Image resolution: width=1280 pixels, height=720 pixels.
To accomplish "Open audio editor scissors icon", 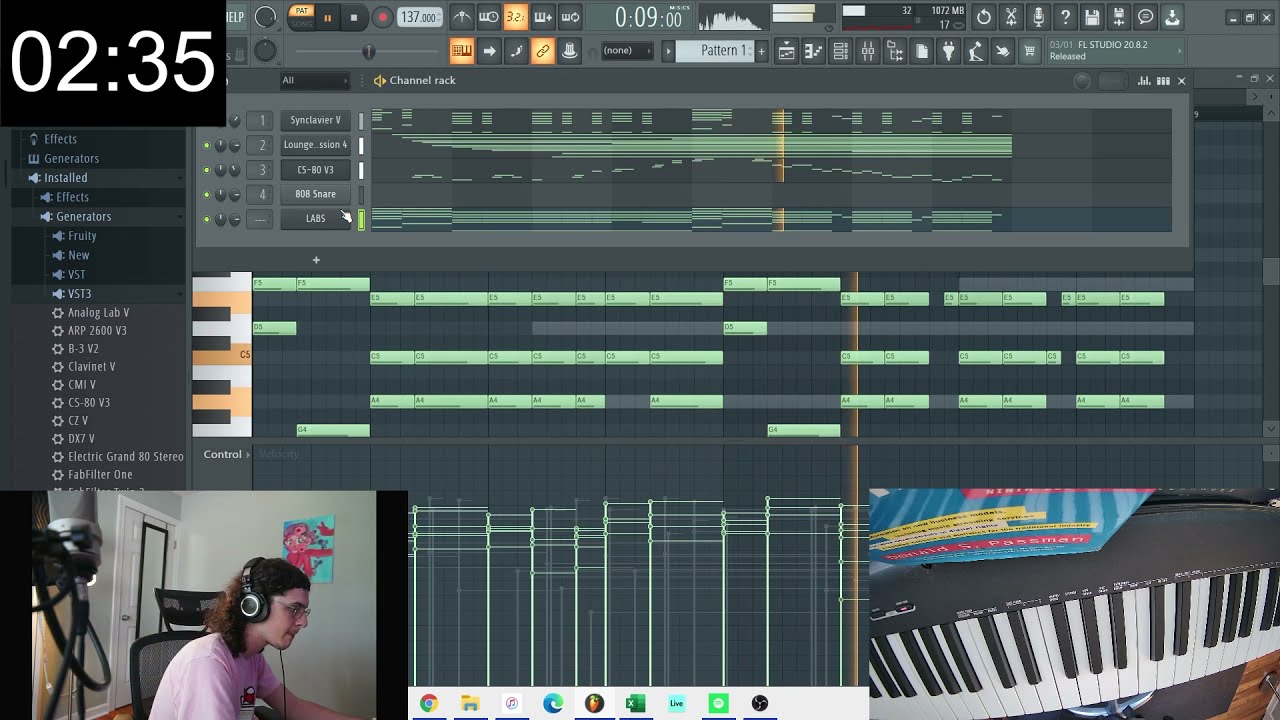I will (x=1011, y=17).
